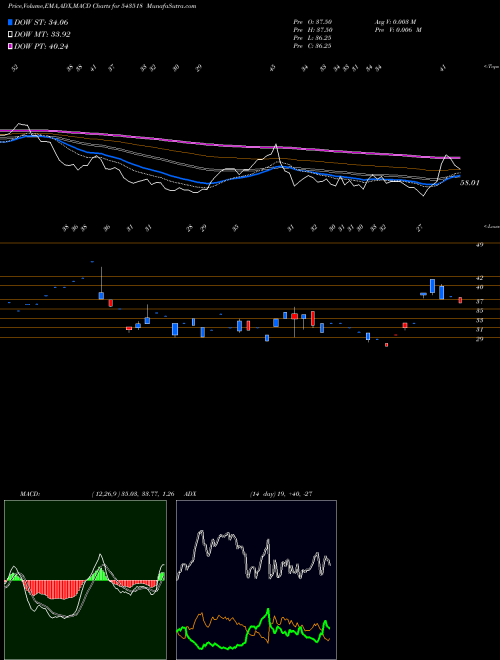Click the 42 price axis label
500x660 pixels.
pos(479,278)
